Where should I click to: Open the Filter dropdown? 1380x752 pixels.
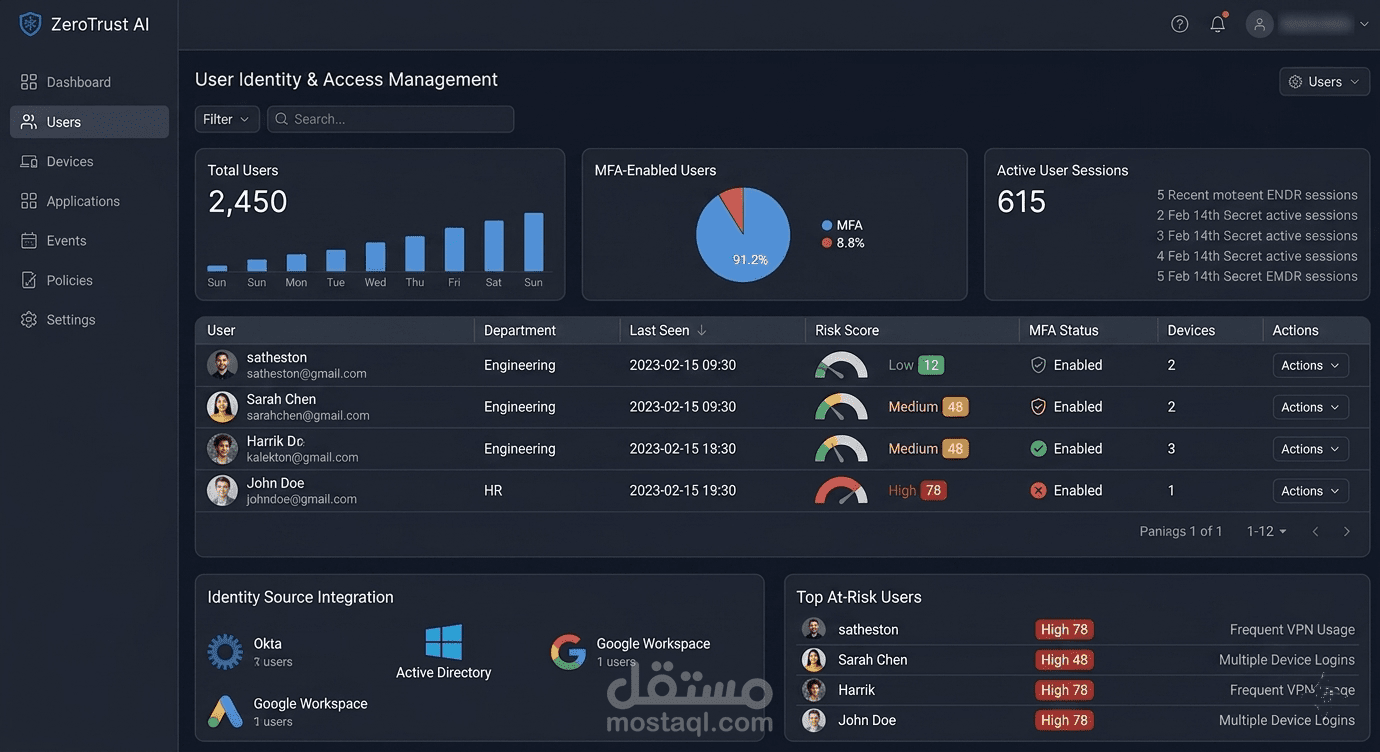pyautogui.click(x=227, y=119)
